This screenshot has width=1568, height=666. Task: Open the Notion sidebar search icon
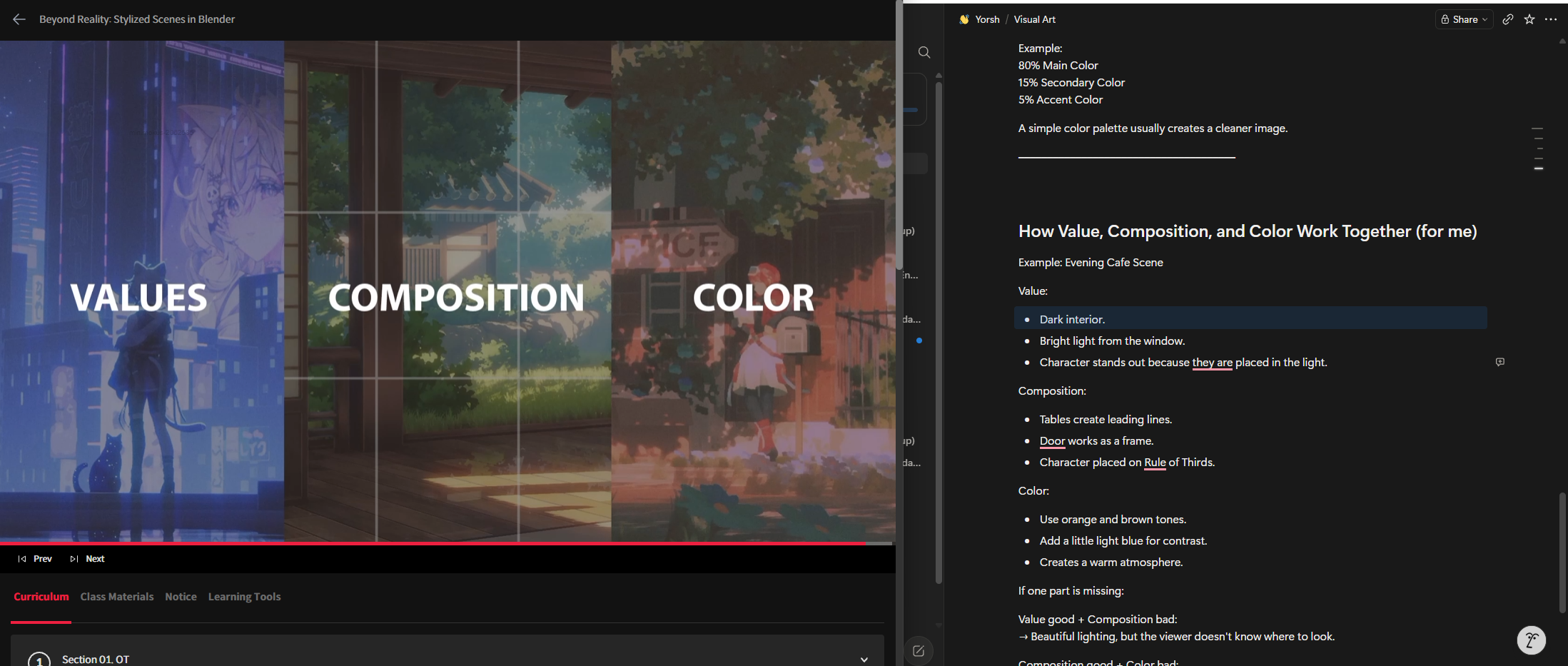click(924, 52)
